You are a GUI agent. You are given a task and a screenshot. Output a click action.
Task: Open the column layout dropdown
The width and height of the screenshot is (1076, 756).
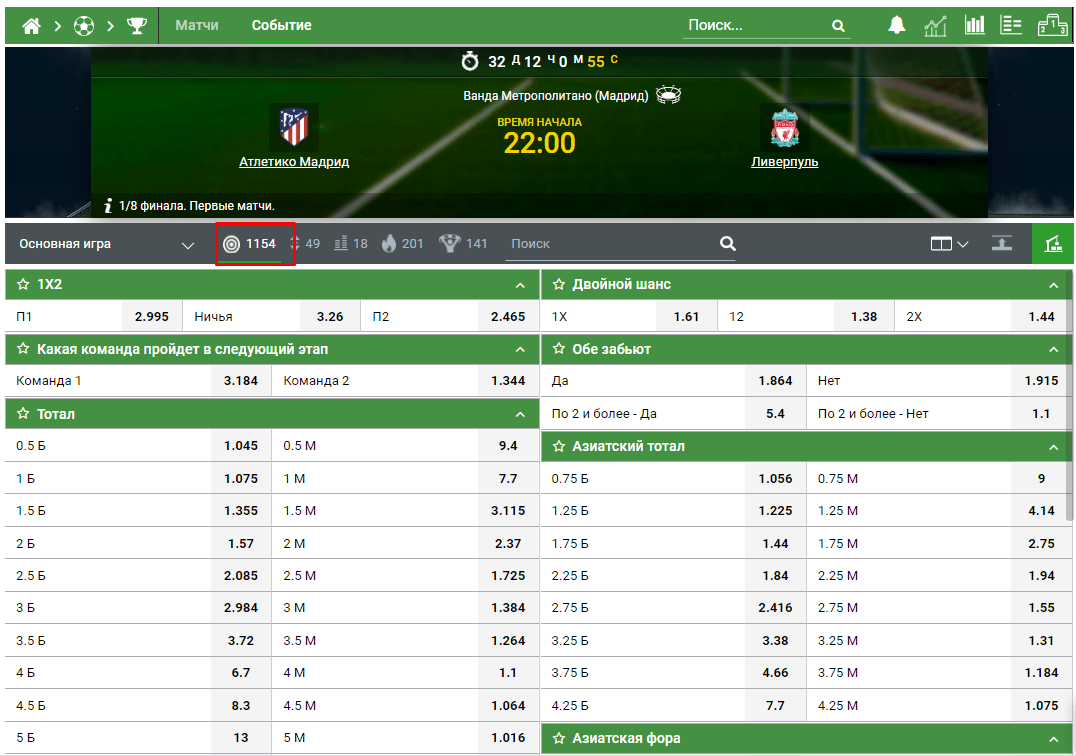click(x=949, y=244)
